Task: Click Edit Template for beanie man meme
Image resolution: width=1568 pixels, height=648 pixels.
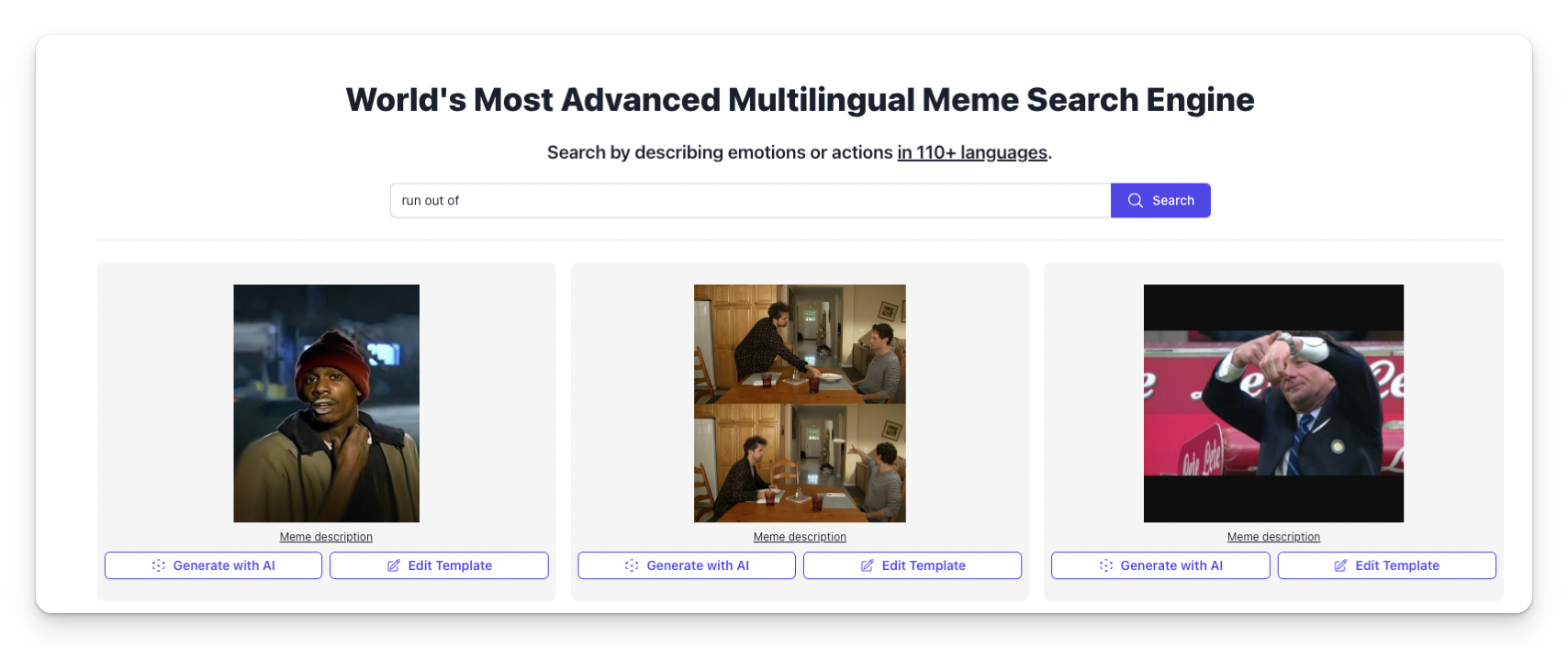Action: (x=439, y=565)
